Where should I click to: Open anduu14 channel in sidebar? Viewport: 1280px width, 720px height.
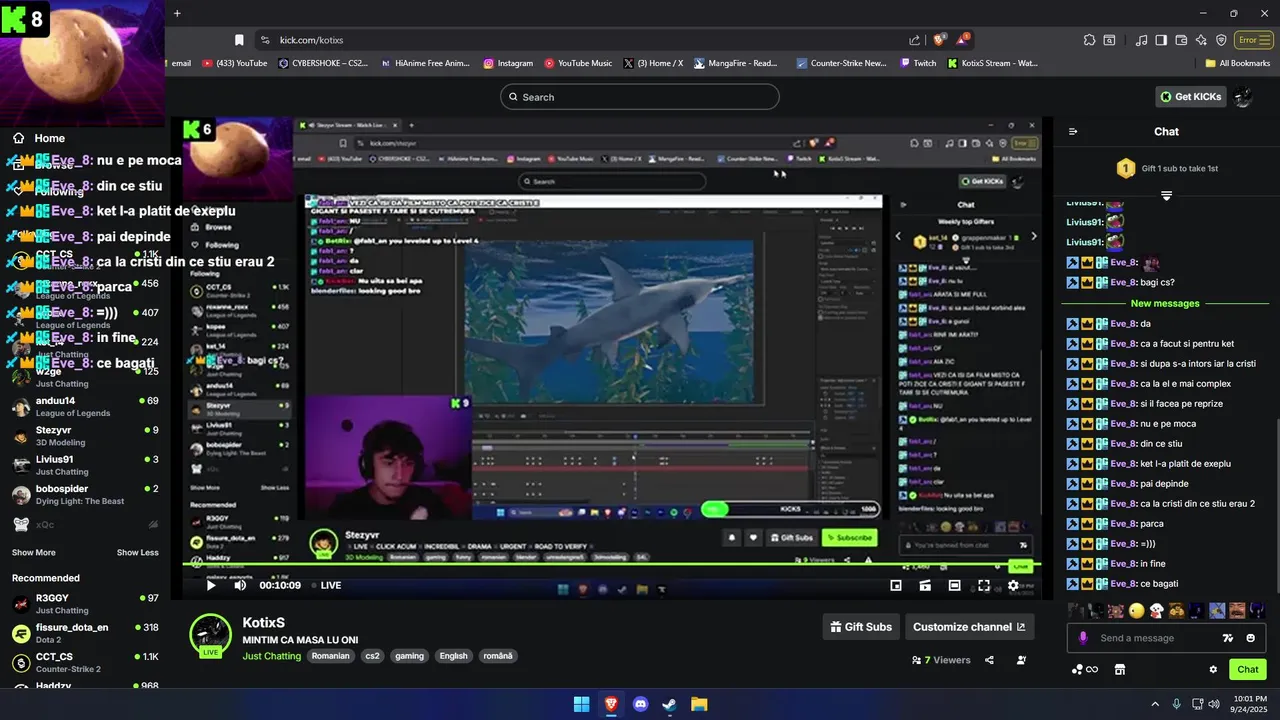[84, 406]
